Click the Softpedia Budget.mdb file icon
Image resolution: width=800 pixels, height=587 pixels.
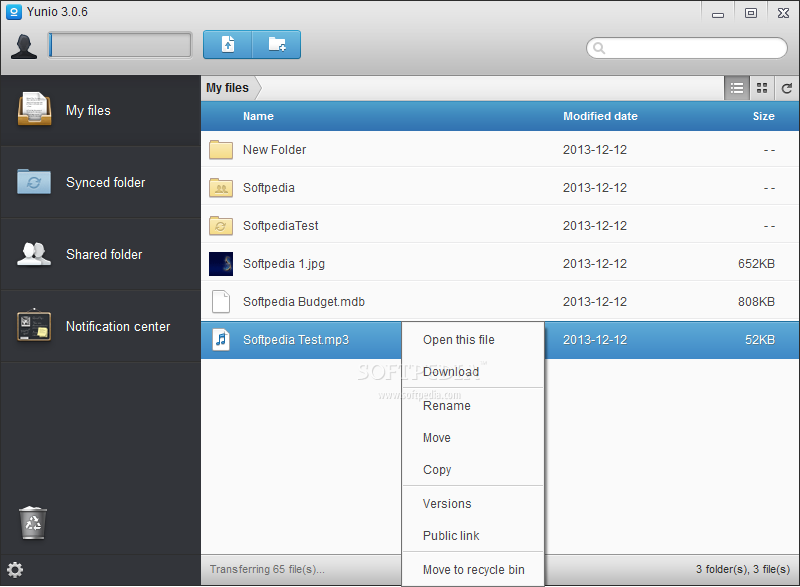click(x=221, y=301)
